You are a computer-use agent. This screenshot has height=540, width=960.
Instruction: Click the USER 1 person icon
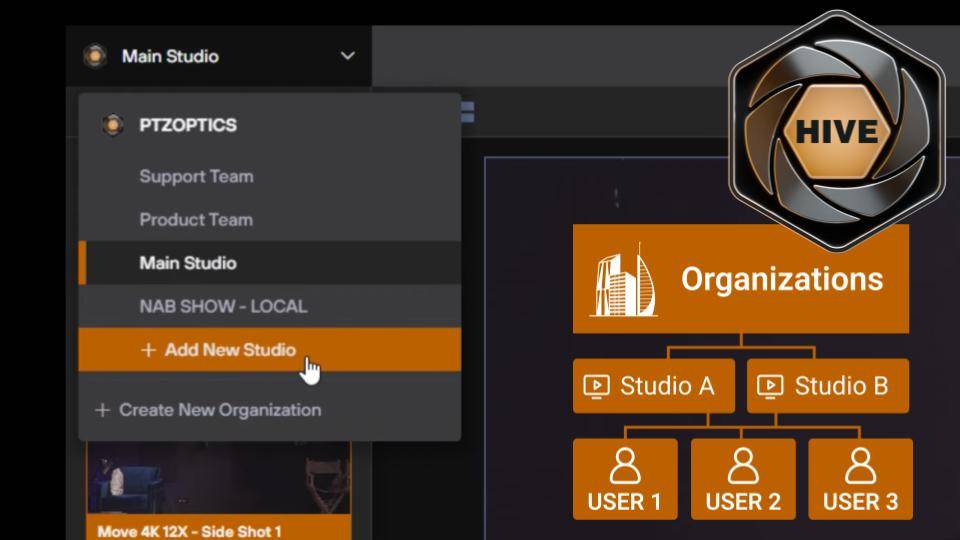point(625,467)
